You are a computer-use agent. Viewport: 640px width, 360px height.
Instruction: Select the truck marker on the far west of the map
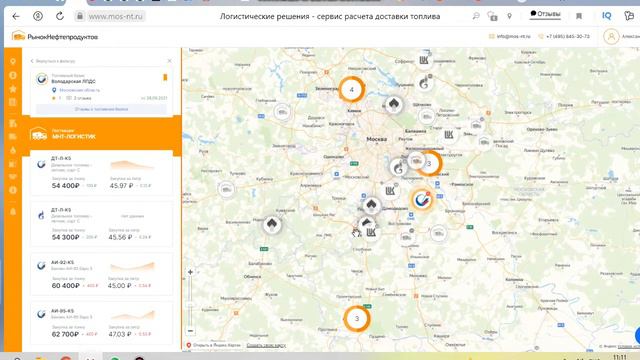[227, 189]
